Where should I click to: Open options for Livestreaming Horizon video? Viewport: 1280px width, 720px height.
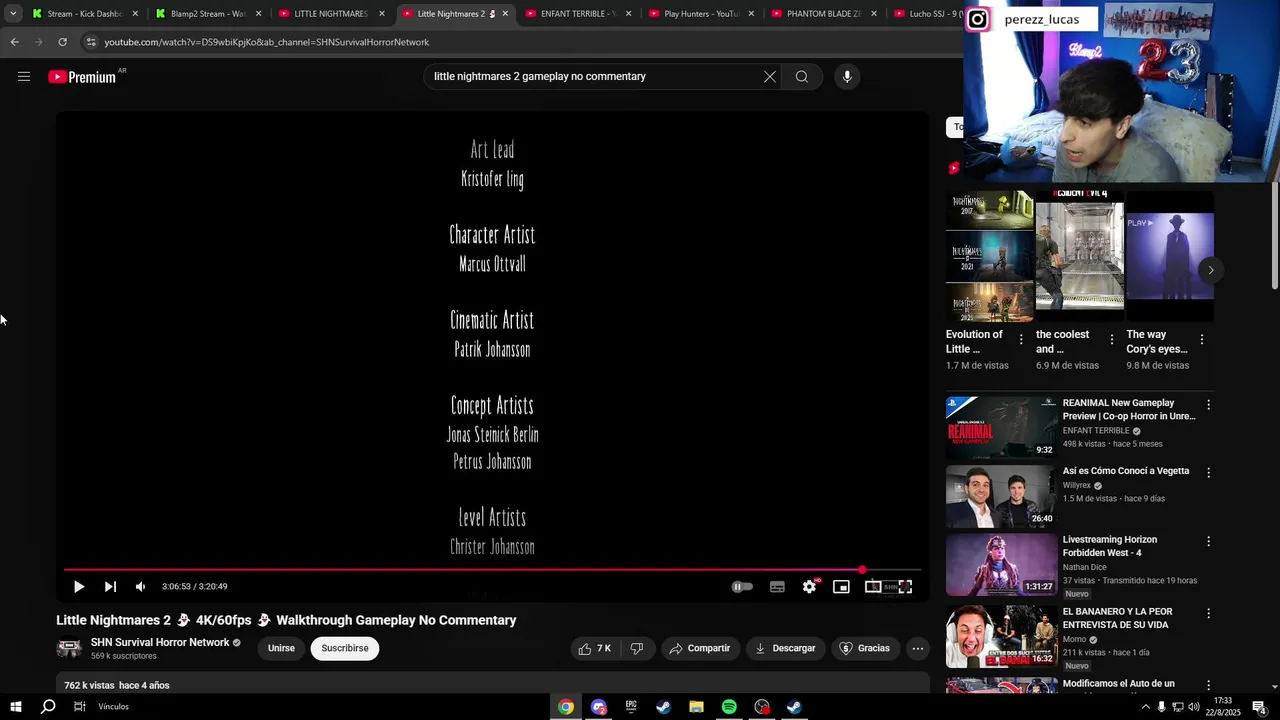click(1208, 541)
